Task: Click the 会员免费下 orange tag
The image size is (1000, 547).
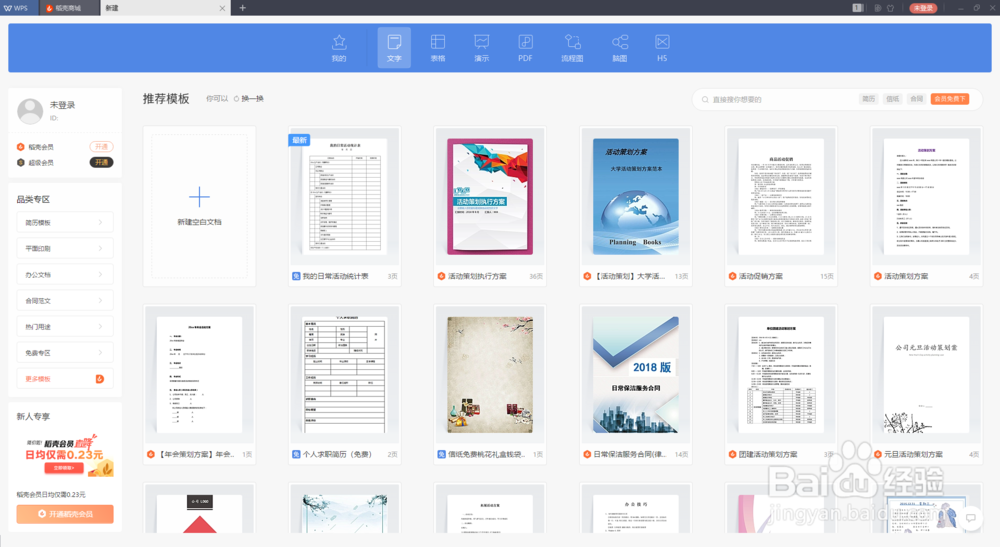Action: [950, 99]
